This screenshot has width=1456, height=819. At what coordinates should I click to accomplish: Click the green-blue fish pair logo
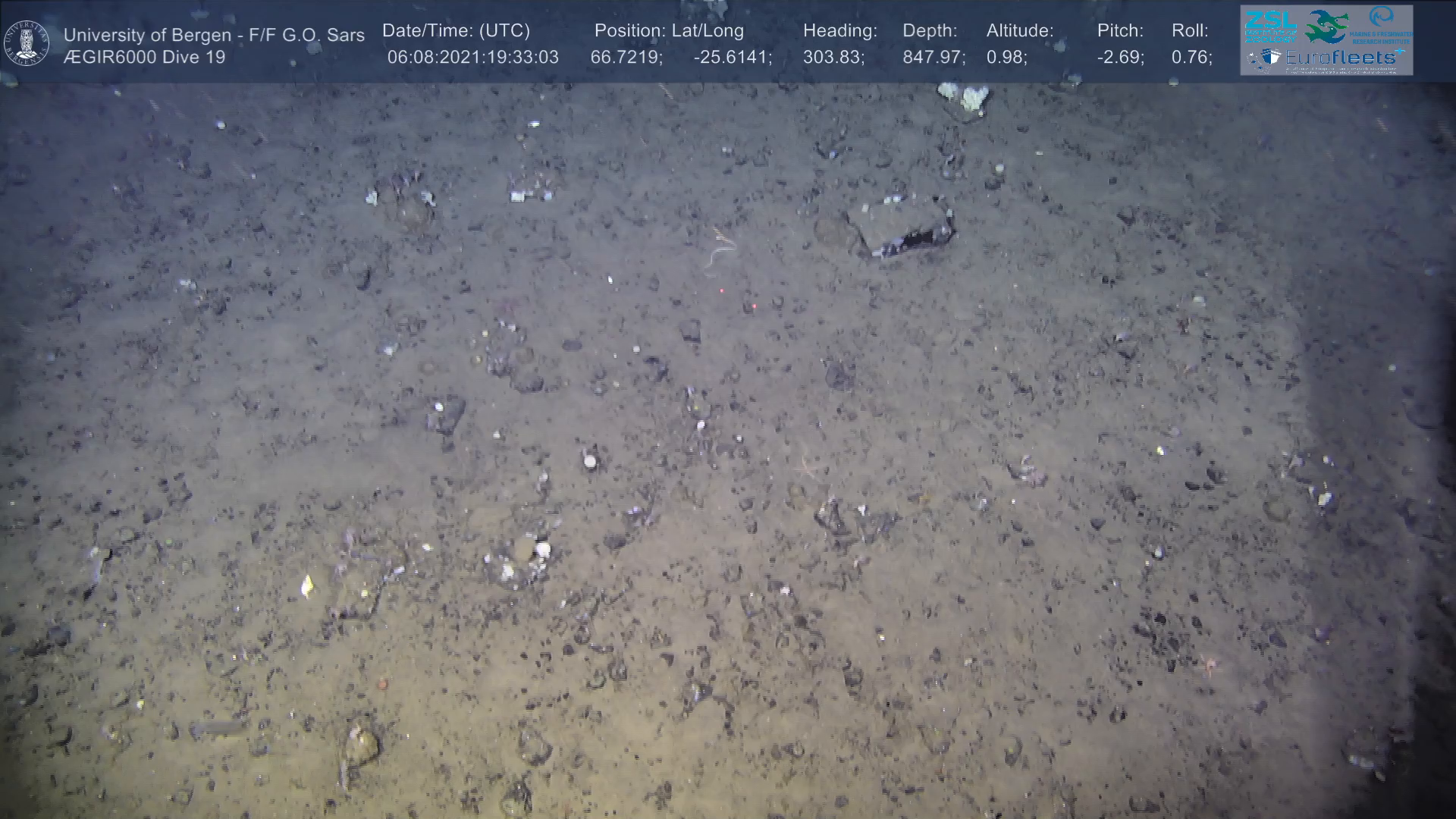tap(1326, 27)
